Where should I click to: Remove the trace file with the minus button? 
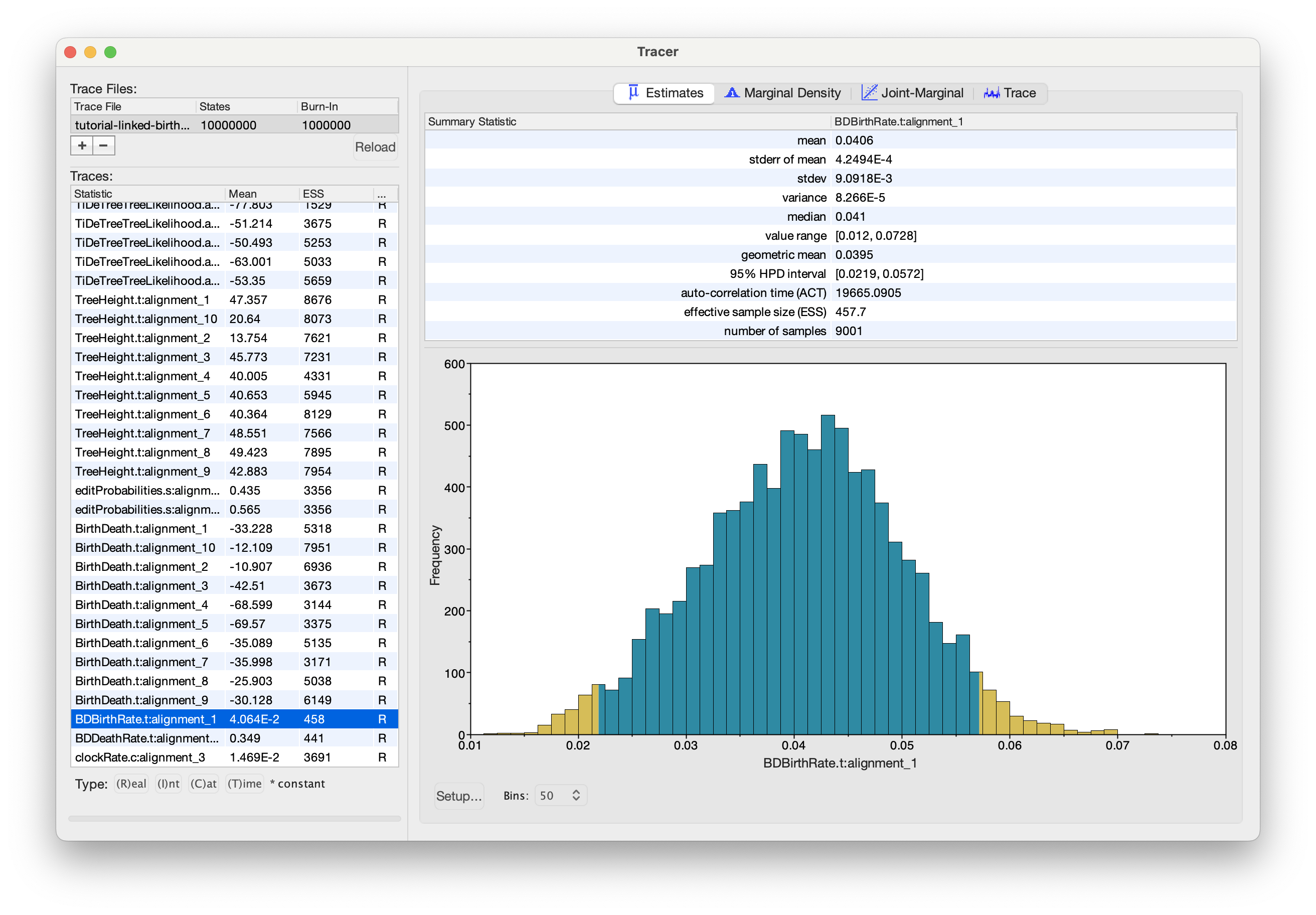[x=104, y=145]
